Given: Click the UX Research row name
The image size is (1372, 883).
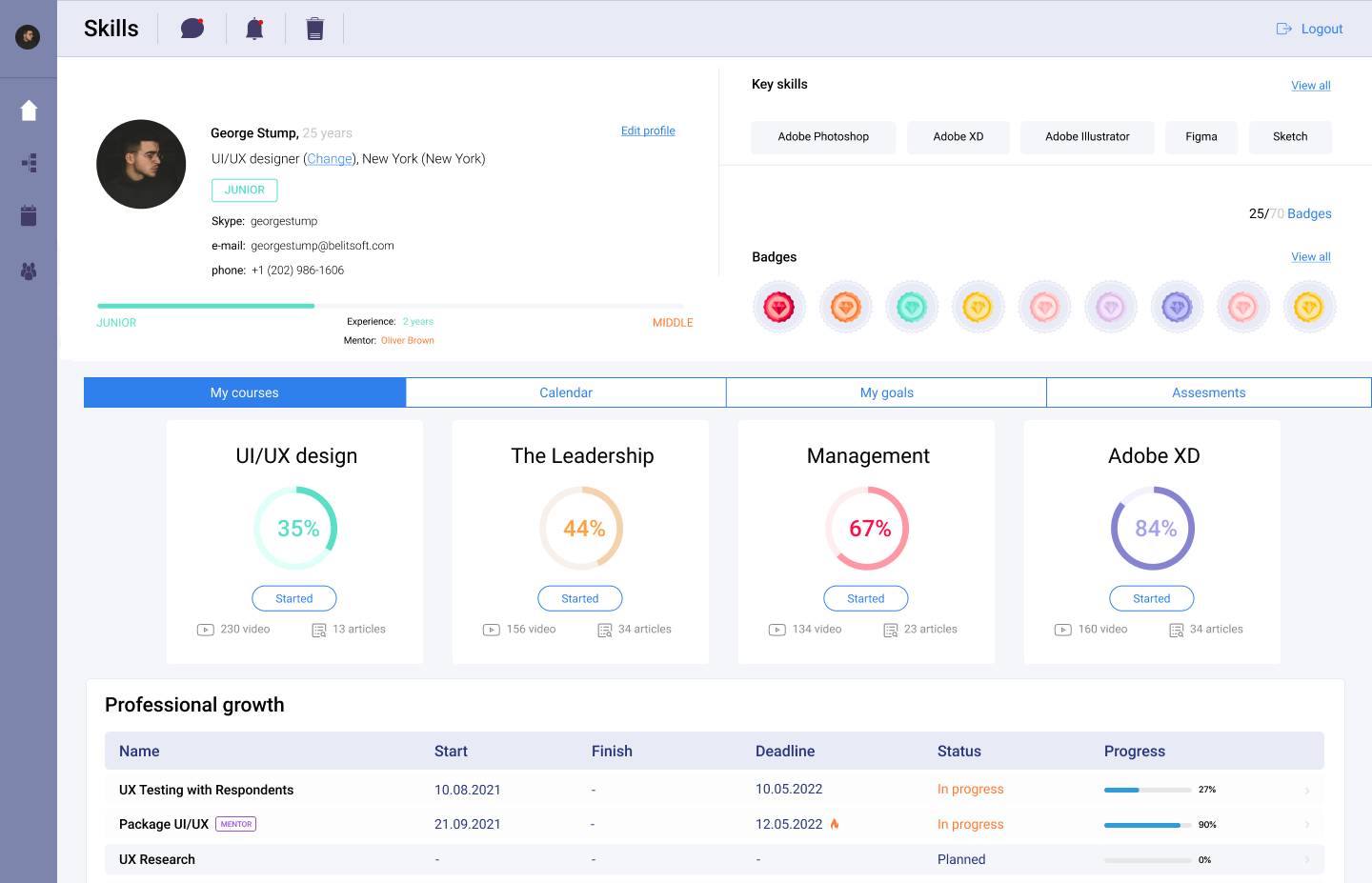Looking at the screenshot, I should (157, 859).
